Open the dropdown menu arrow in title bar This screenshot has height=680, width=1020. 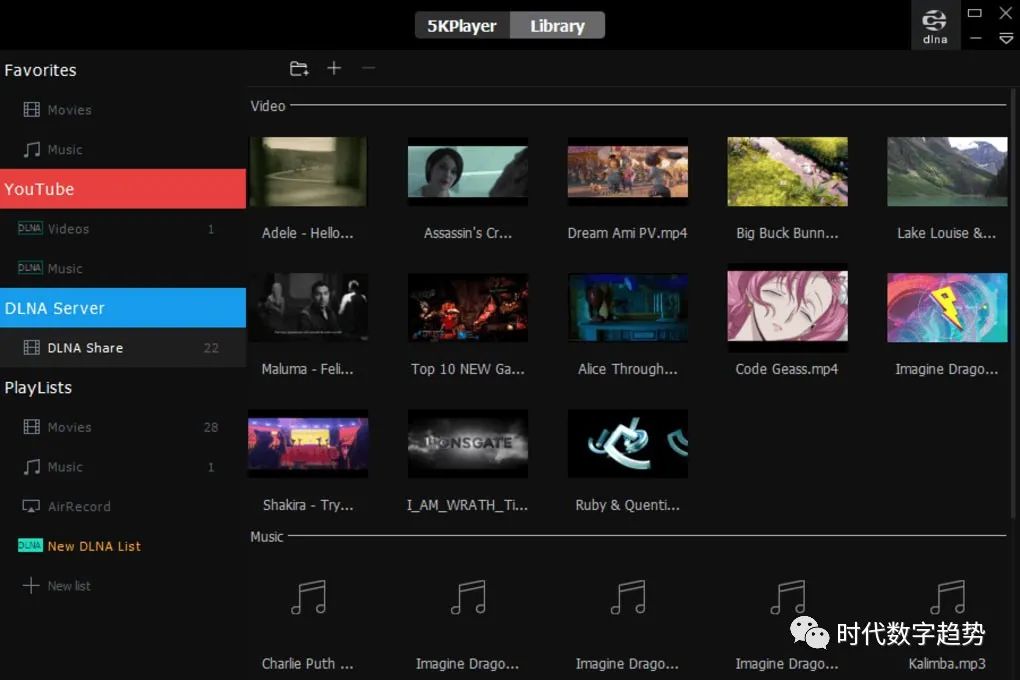click(1006, 39)
